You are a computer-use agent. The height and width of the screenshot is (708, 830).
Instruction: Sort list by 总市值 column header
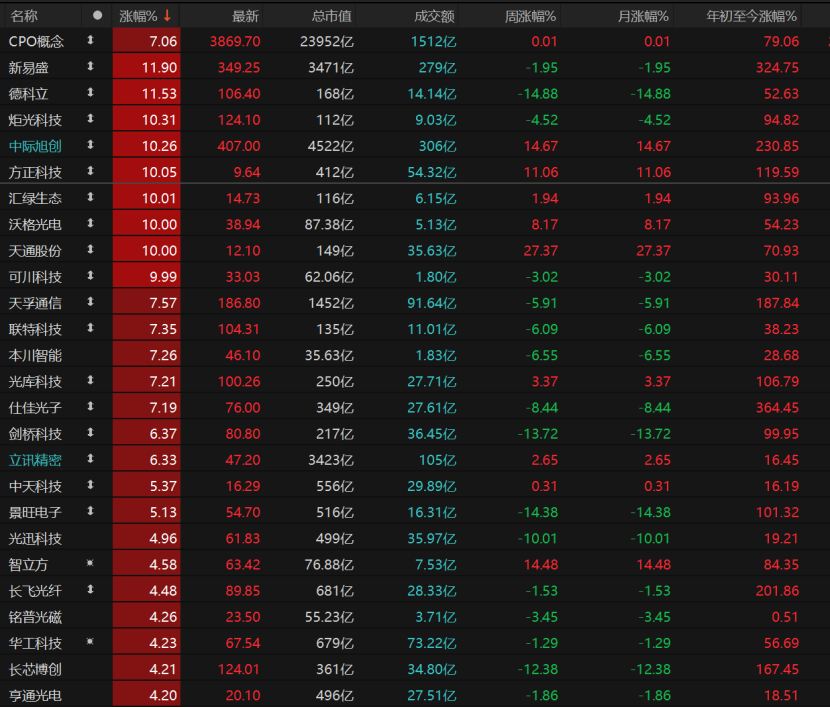point(331,15)
